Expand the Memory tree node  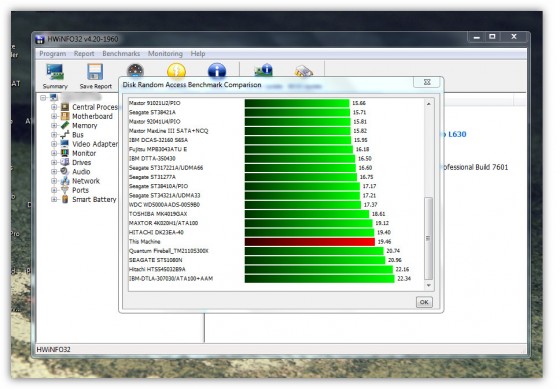pos(54,125)
